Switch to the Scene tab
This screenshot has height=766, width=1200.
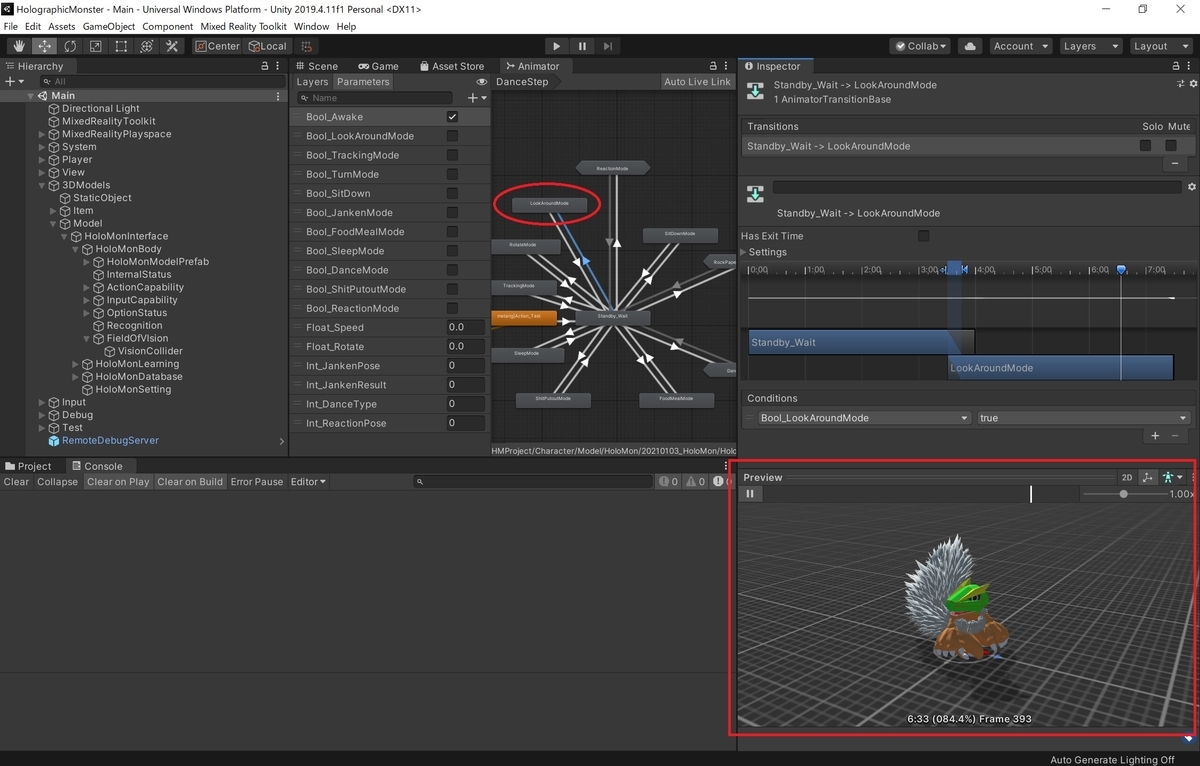[316, 66]
